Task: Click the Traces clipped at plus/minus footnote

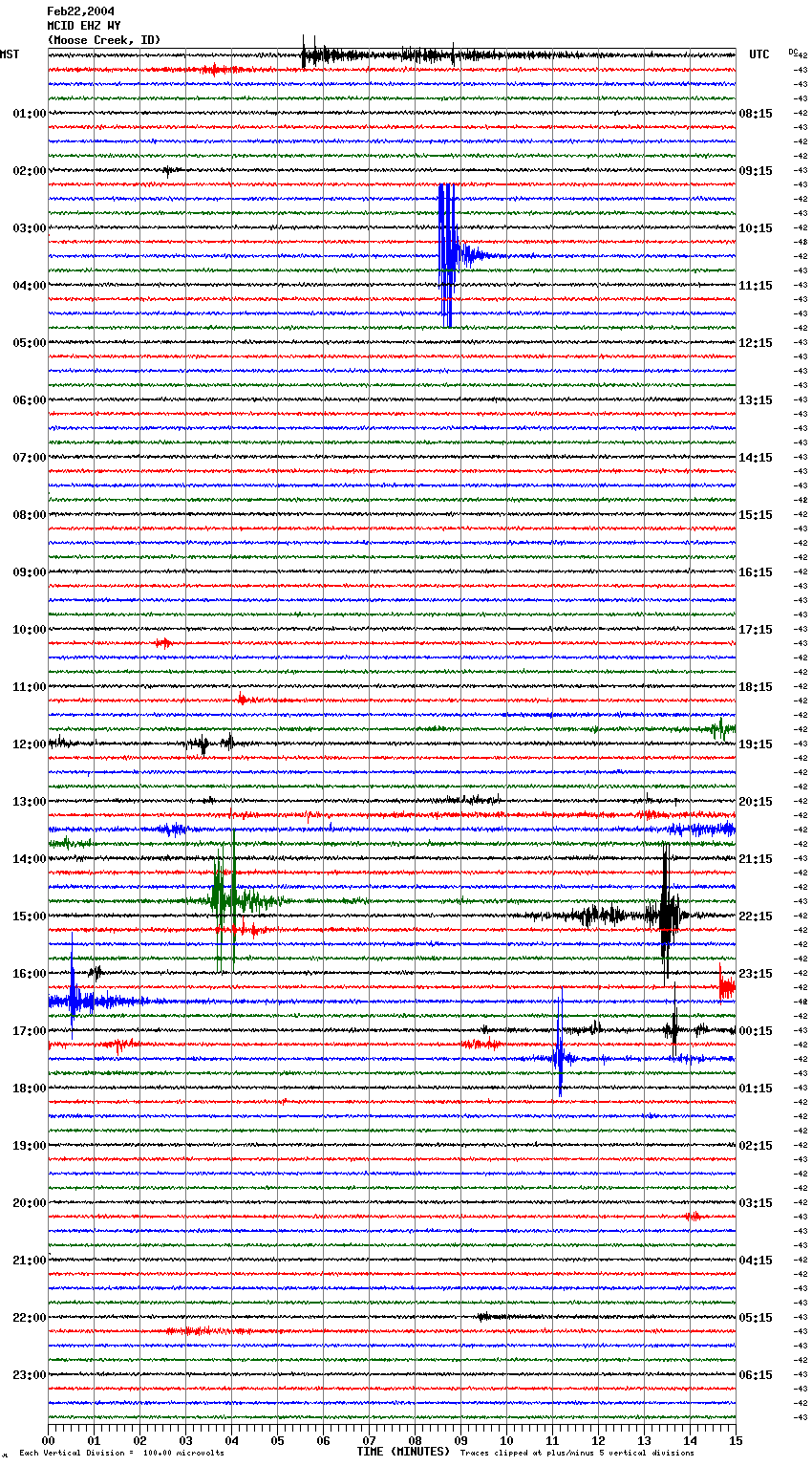Action: [x=577, y=1453]
